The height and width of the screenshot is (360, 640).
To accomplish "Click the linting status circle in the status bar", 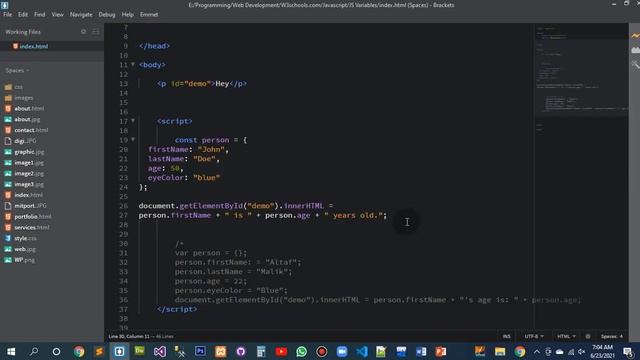I will [588, 336].
